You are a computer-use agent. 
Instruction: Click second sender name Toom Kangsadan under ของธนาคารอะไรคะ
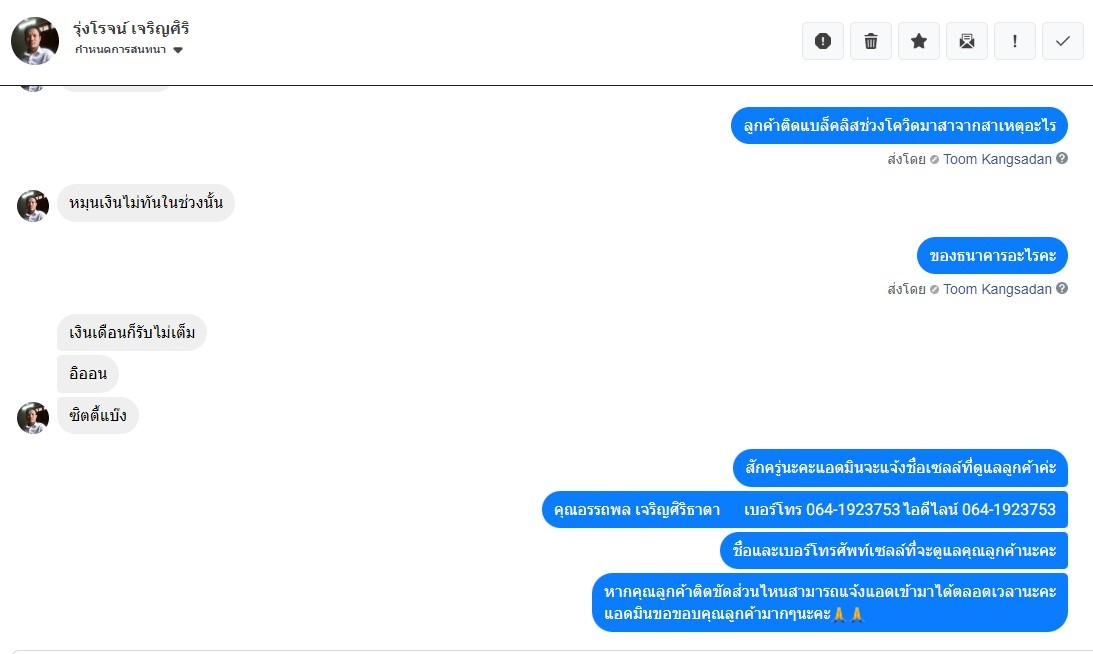click(997, 289)
